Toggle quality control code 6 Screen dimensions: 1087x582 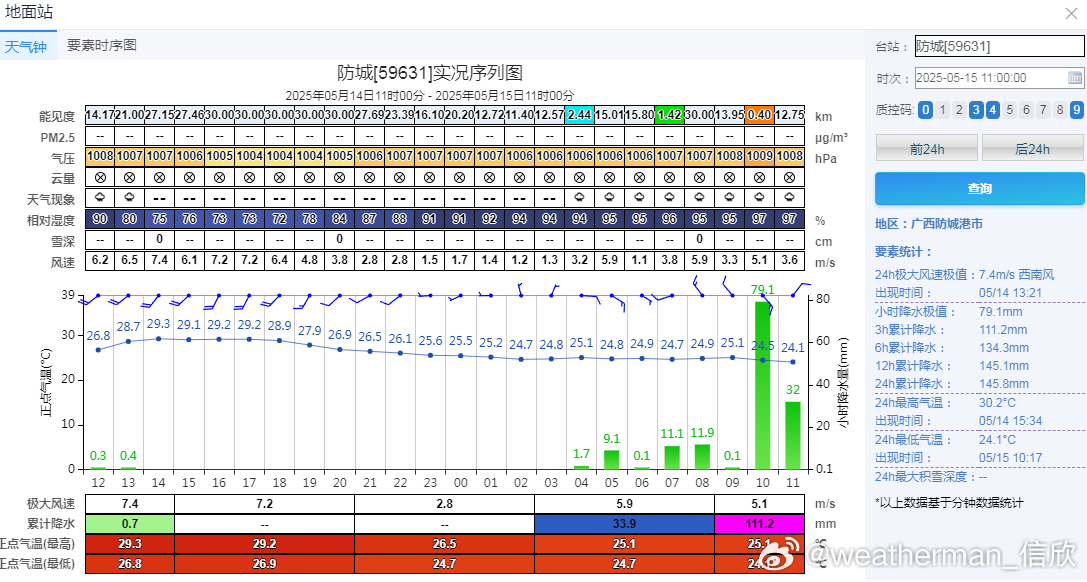(x=1026, y=109)
